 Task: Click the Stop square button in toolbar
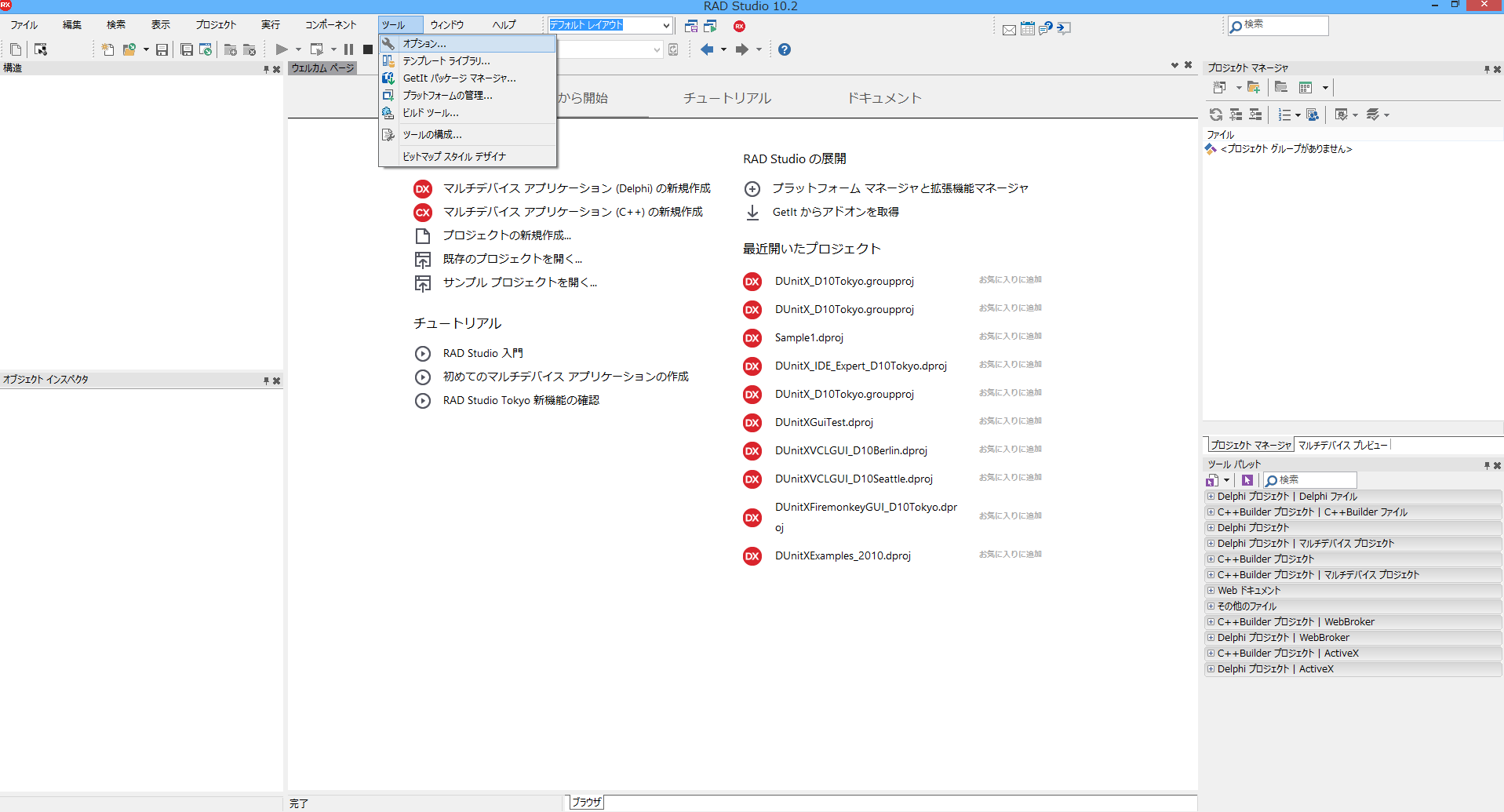[x=367, y=49]
